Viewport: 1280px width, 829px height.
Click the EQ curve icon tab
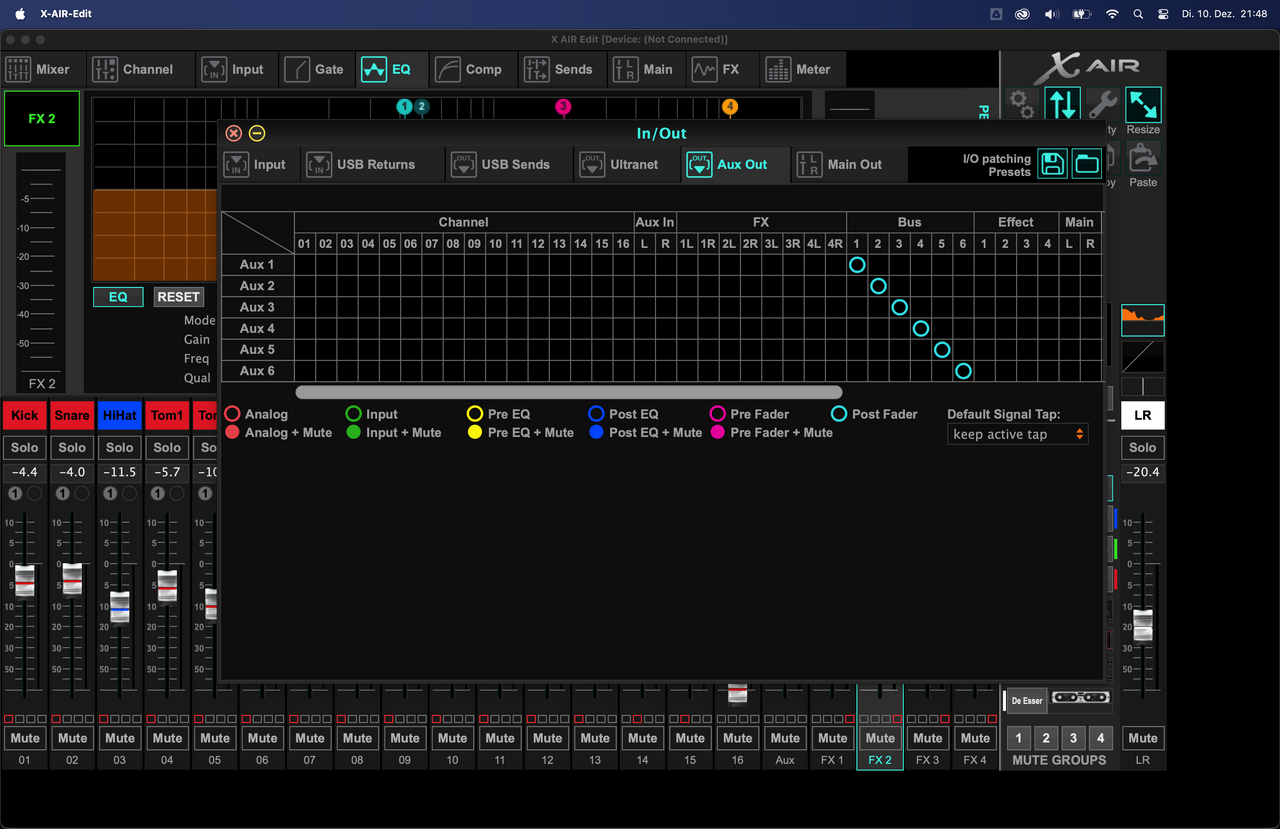tap(374, 69)
